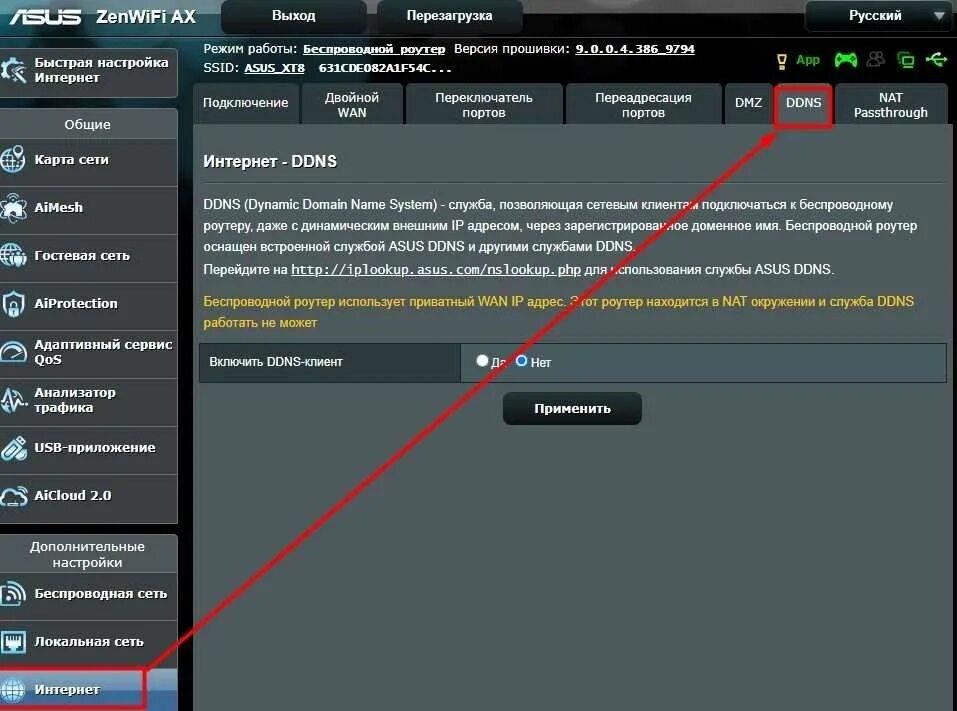Screen dimensions: 957x711
Task: Click the Internet globe icon in sidebar
Action: (13, 690)
